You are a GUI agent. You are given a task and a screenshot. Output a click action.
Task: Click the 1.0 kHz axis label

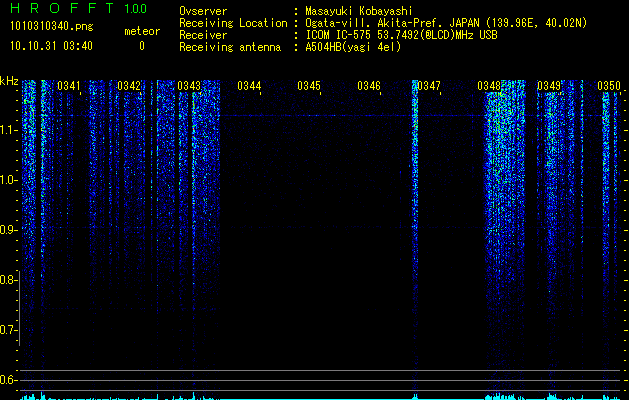tap(8, 180)
